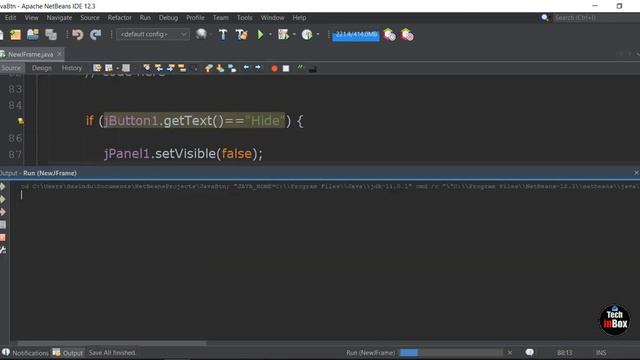640x360 pixels.
Task: Cancel the running task with X button
Action: (x=510, y=353)
